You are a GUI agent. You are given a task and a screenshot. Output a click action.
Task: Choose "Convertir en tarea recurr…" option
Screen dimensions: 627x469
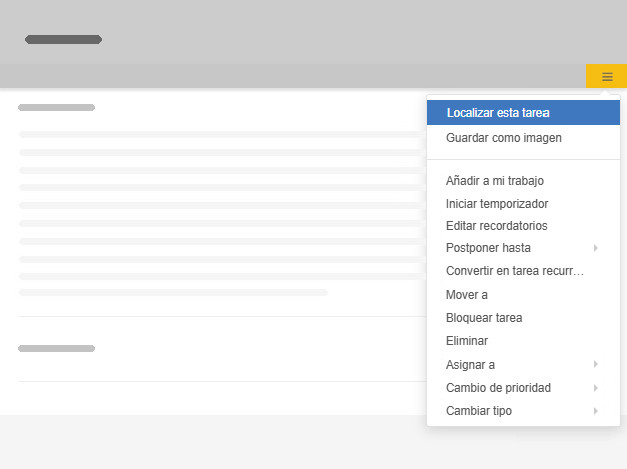coord(514,271)
